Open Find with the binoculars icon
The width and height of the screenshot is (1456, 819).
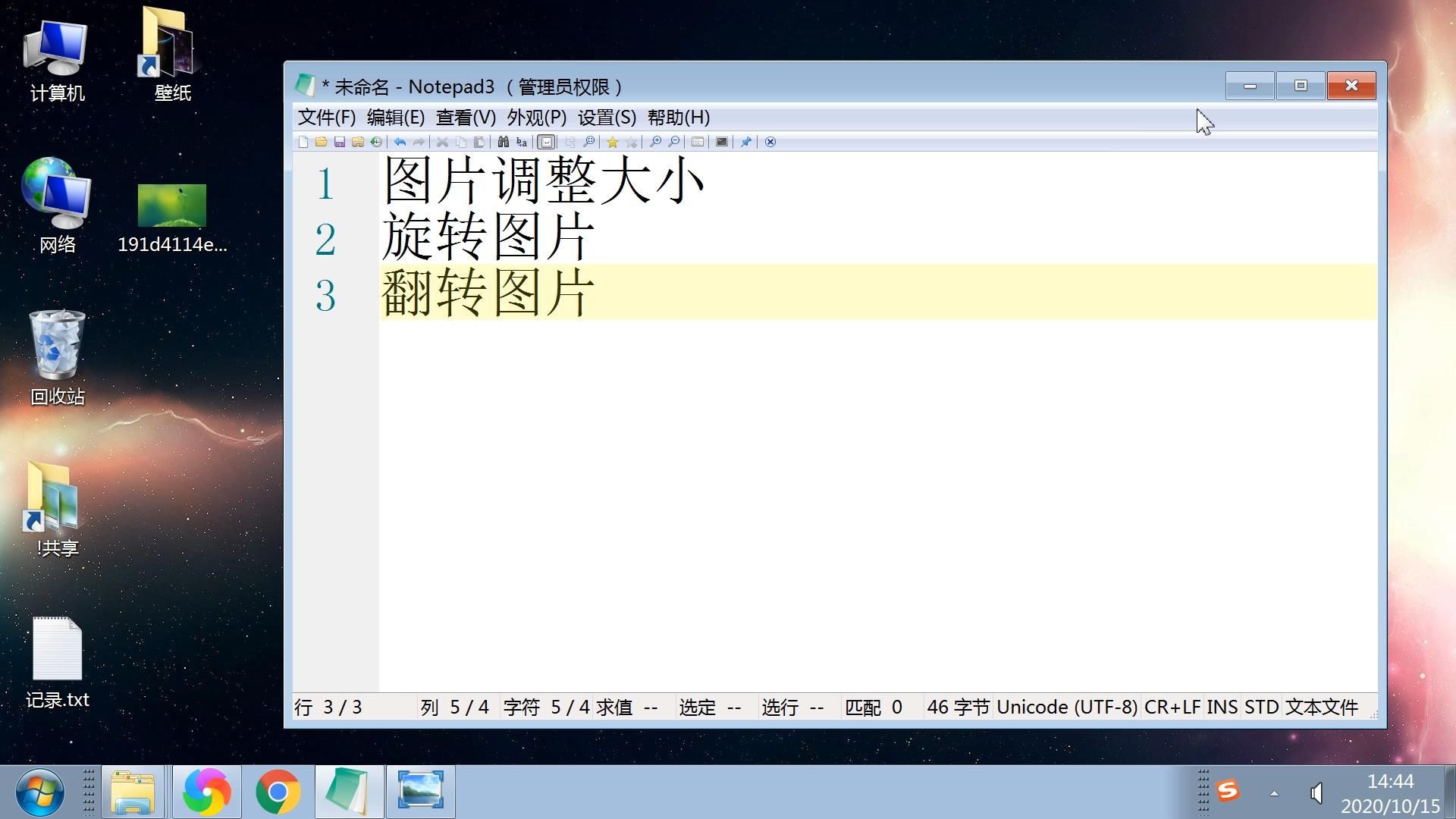pos(503,142)
